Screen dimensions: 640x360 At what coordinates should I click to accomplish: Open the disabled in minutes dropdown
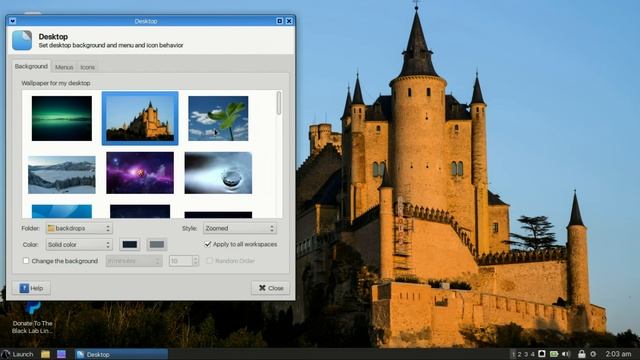[134, 261]
